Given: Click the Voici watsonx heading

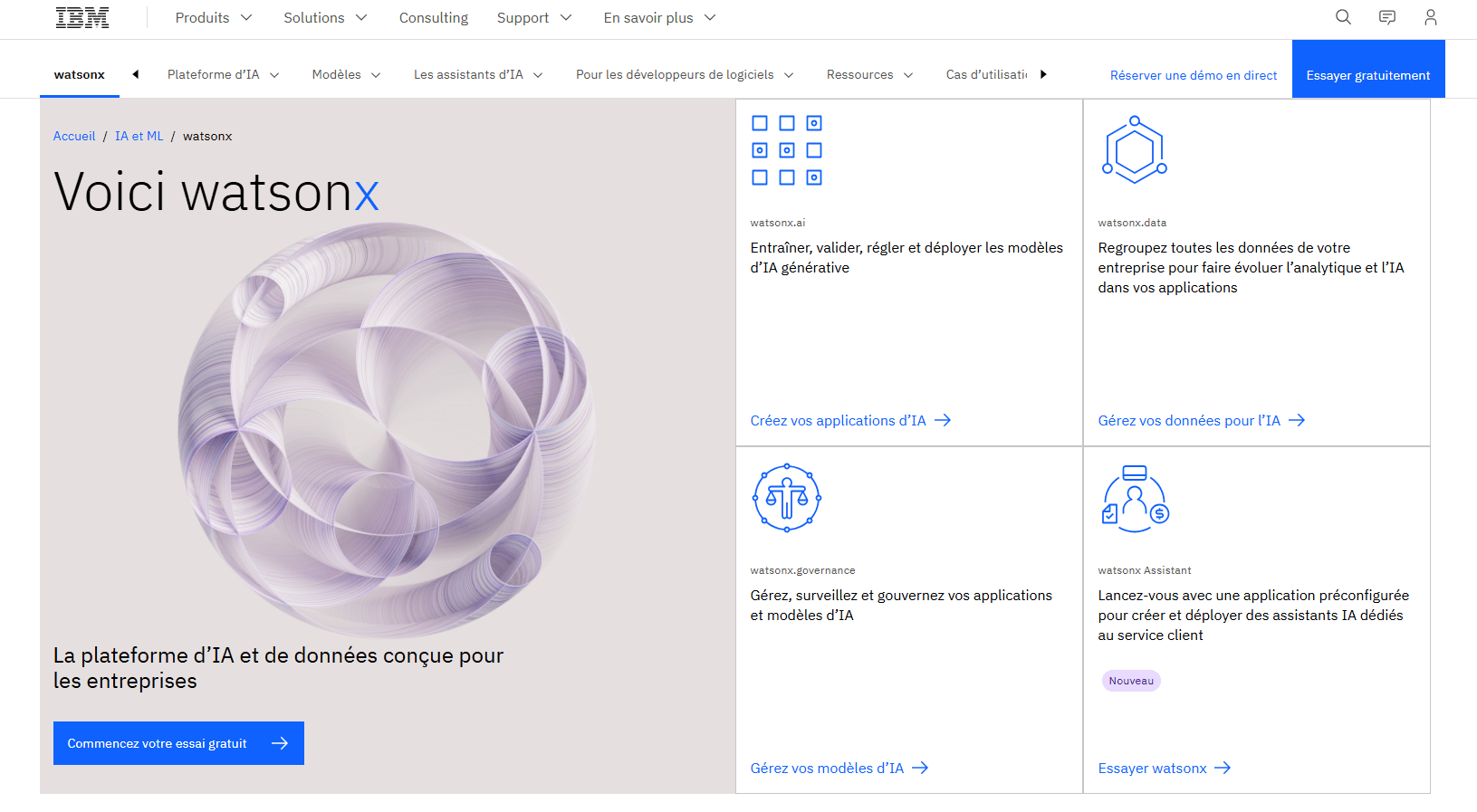Looking at the screenshot, I should click(x=216, y=192).
